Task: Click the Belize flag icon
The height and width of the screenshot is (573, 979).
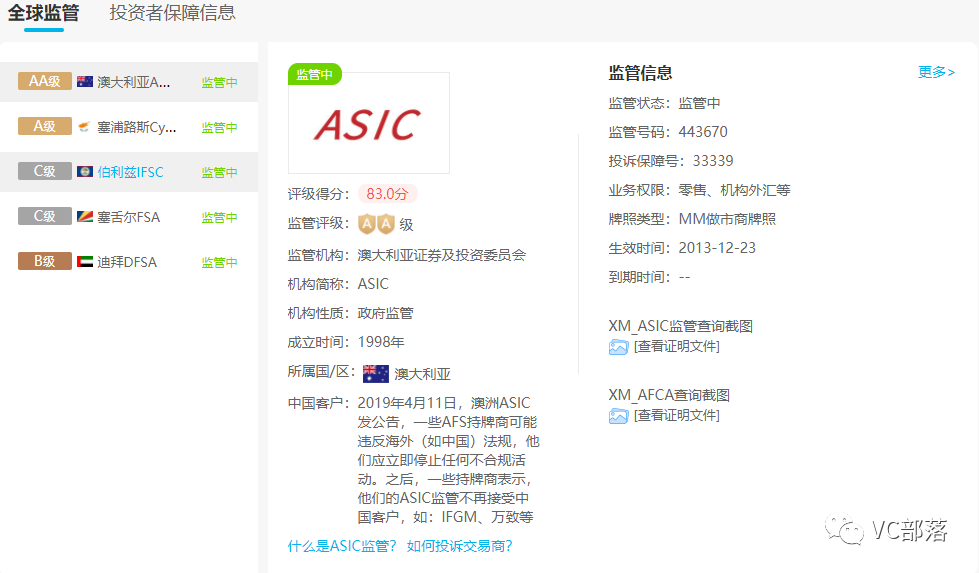Action: (x=85, y=172)
